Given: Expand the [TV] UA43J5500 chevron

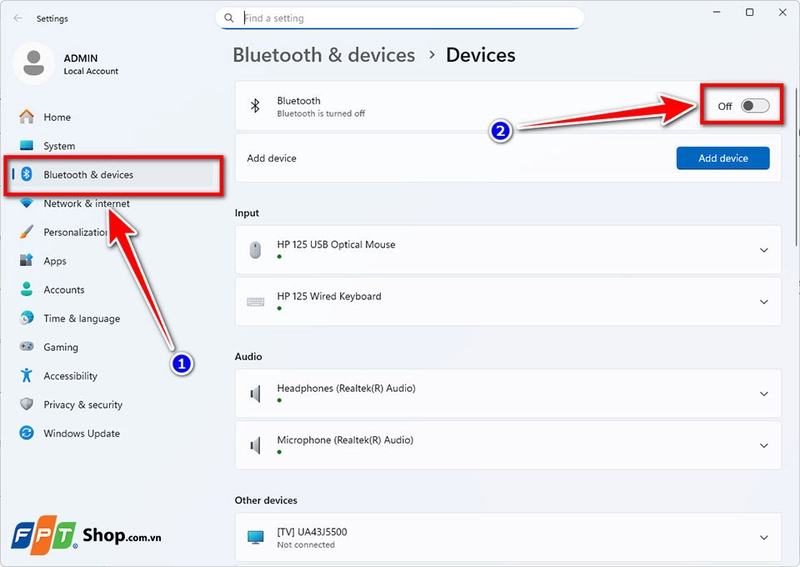Looking at the screenshot, I should [764, 537].
